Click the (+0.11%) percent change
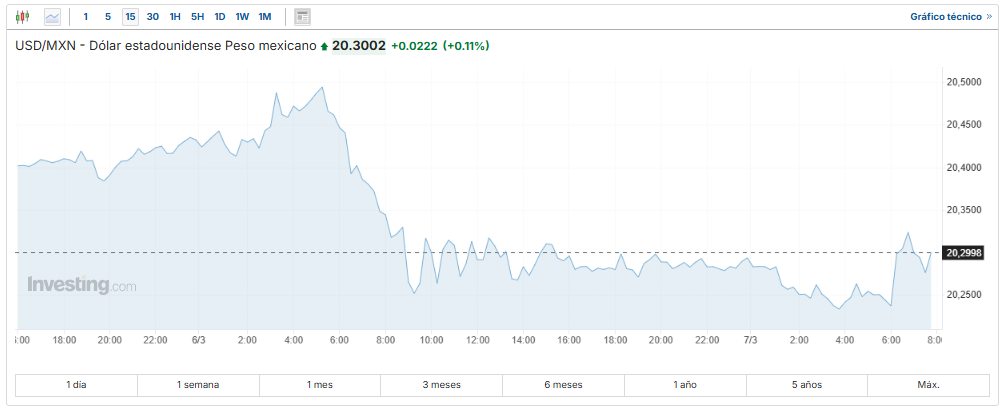Screen dimensions: 1004x411 click(466, 46)
